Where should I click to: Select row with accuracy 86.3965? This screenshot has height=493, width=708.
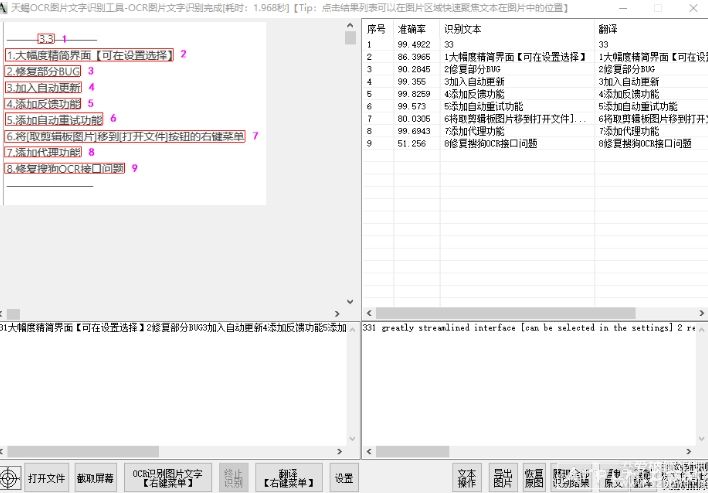[x=535, y=57]
